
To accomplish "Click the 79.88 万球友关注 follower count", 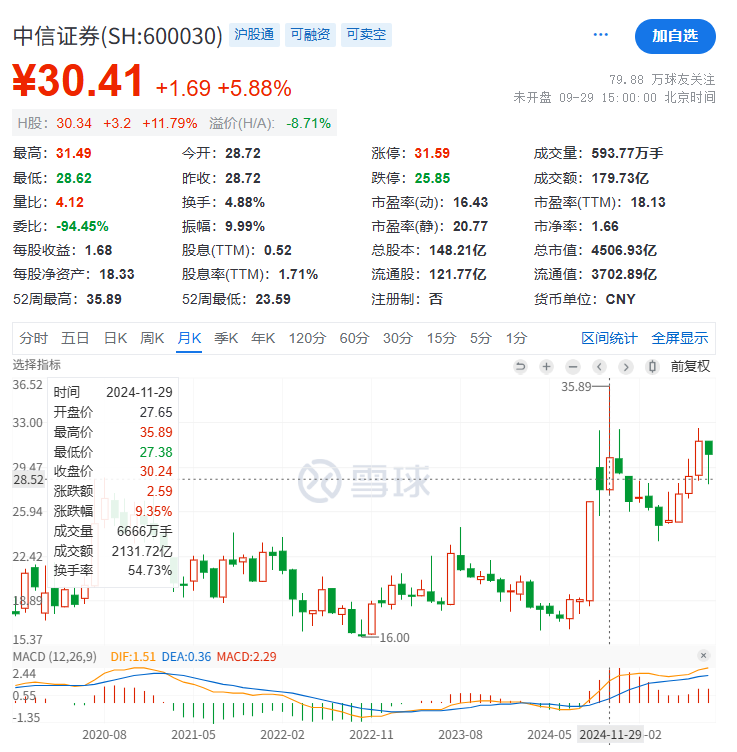I will tap(662, 80).
